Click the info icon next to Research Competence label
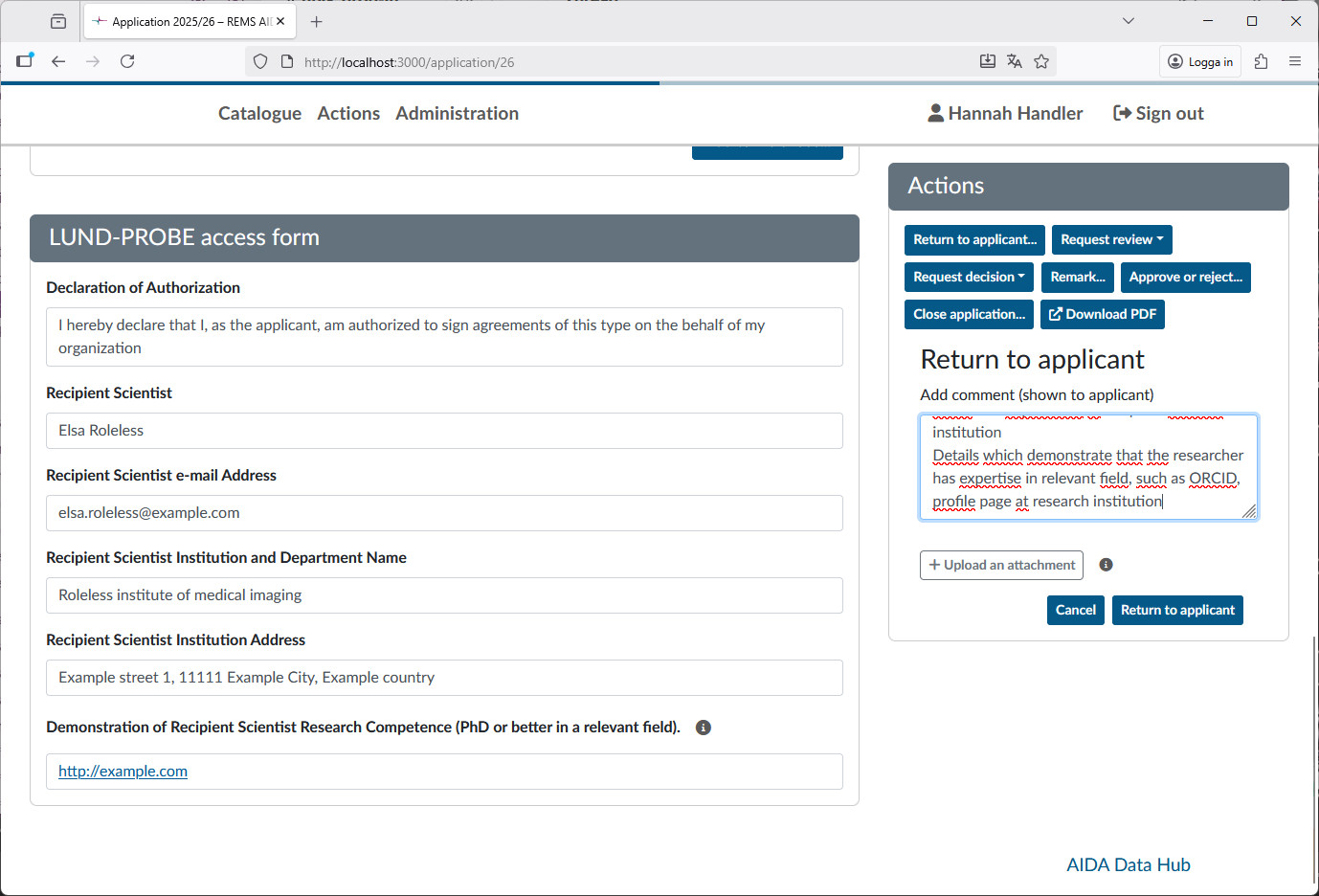 704,728
